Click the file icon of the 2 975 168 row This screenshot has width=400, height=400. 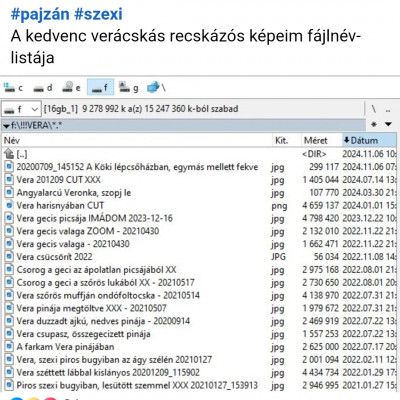(x=9, y=269)
